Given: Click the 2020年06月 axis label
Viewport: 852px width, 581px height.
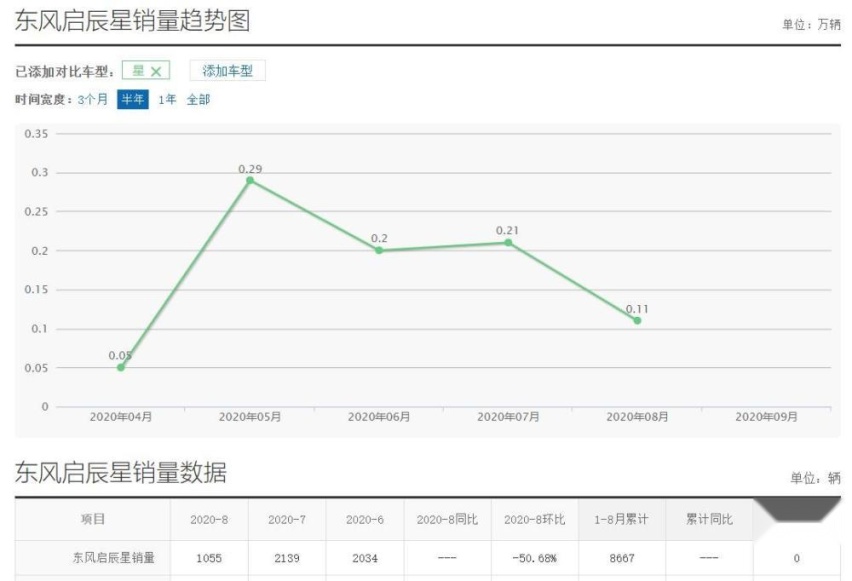Looking at the screenshot, I should pyautogui.click(x=379, y=417).
